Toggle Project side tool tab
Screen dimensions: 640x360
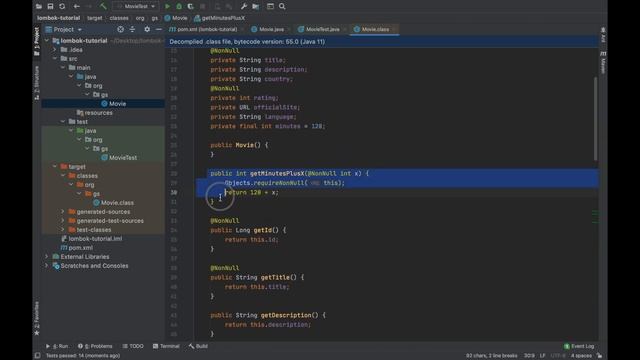(37, 41)
